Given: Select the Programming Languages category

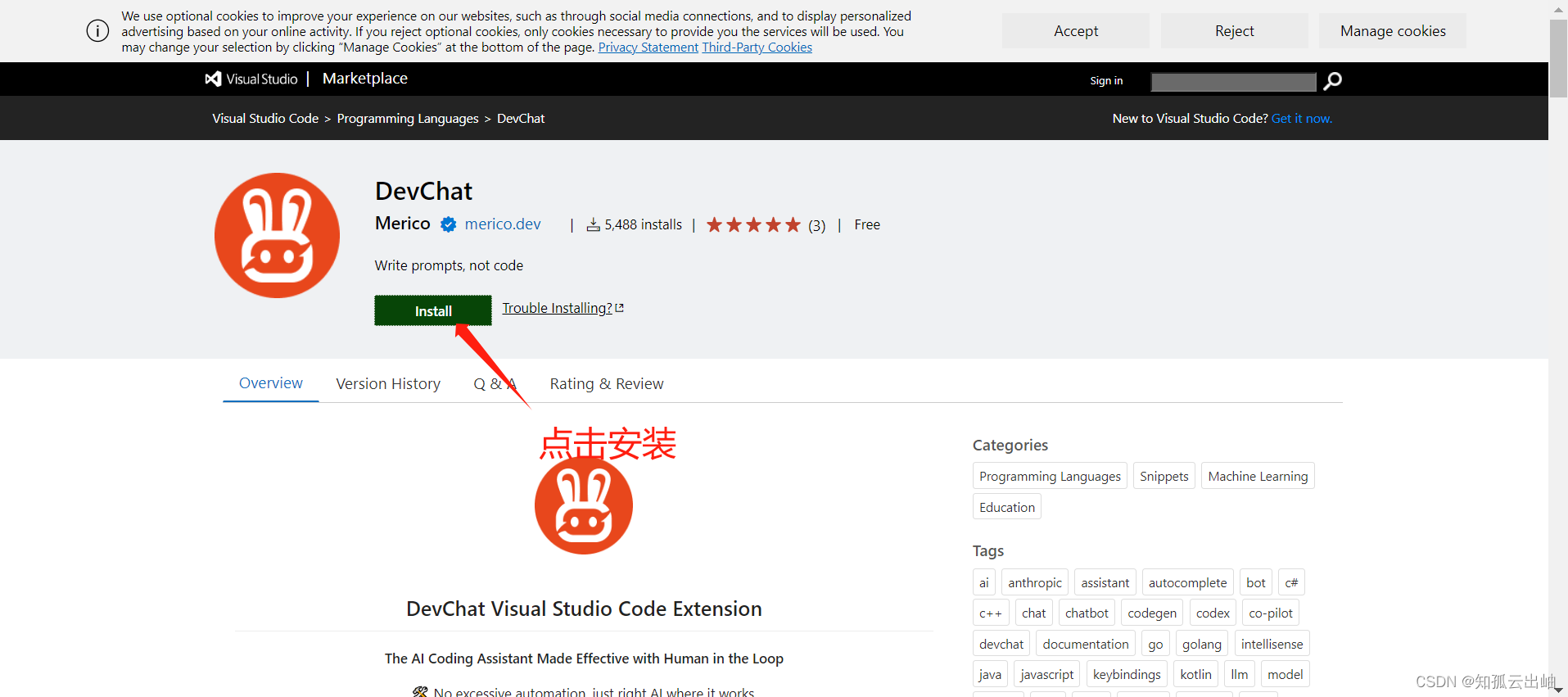Looking at the screenshot, I should click(1050, 476).
